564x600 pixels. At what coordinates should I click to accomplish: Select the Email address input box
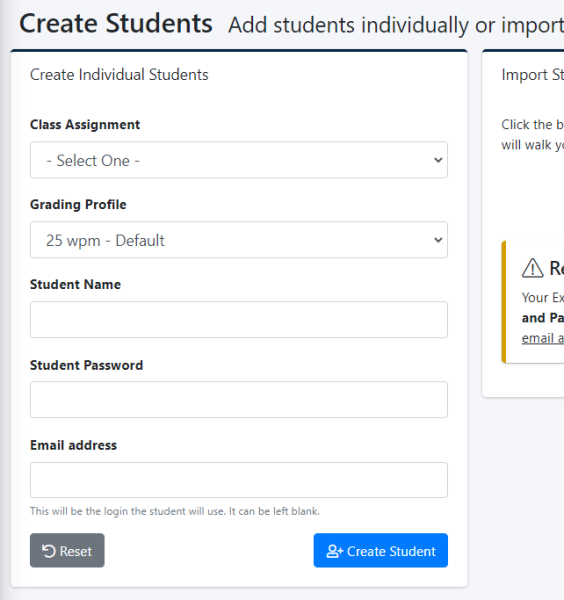tap(239, 480)
